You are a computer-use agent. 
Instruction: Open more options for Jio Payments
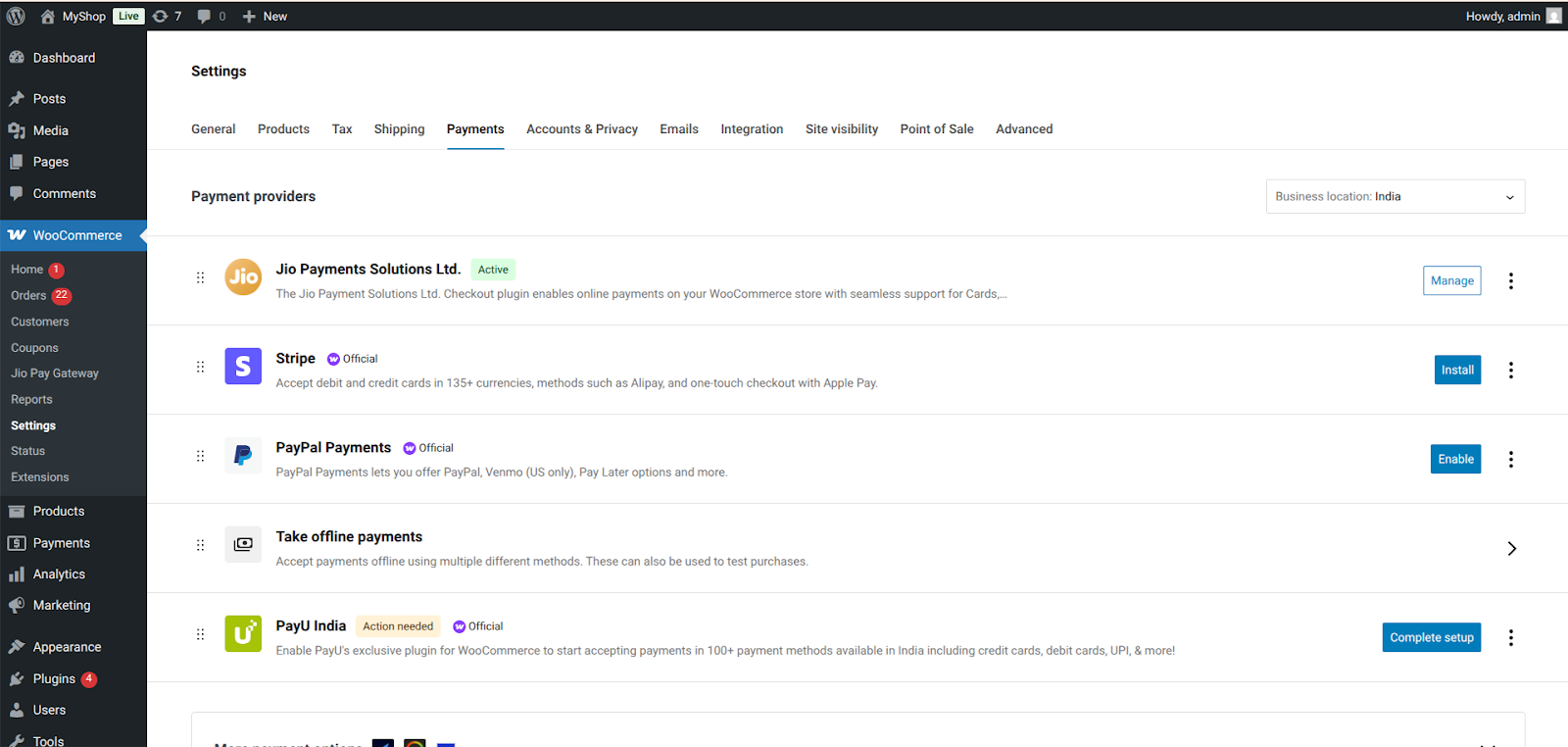pyautogui.click(x=1511, y=281)
